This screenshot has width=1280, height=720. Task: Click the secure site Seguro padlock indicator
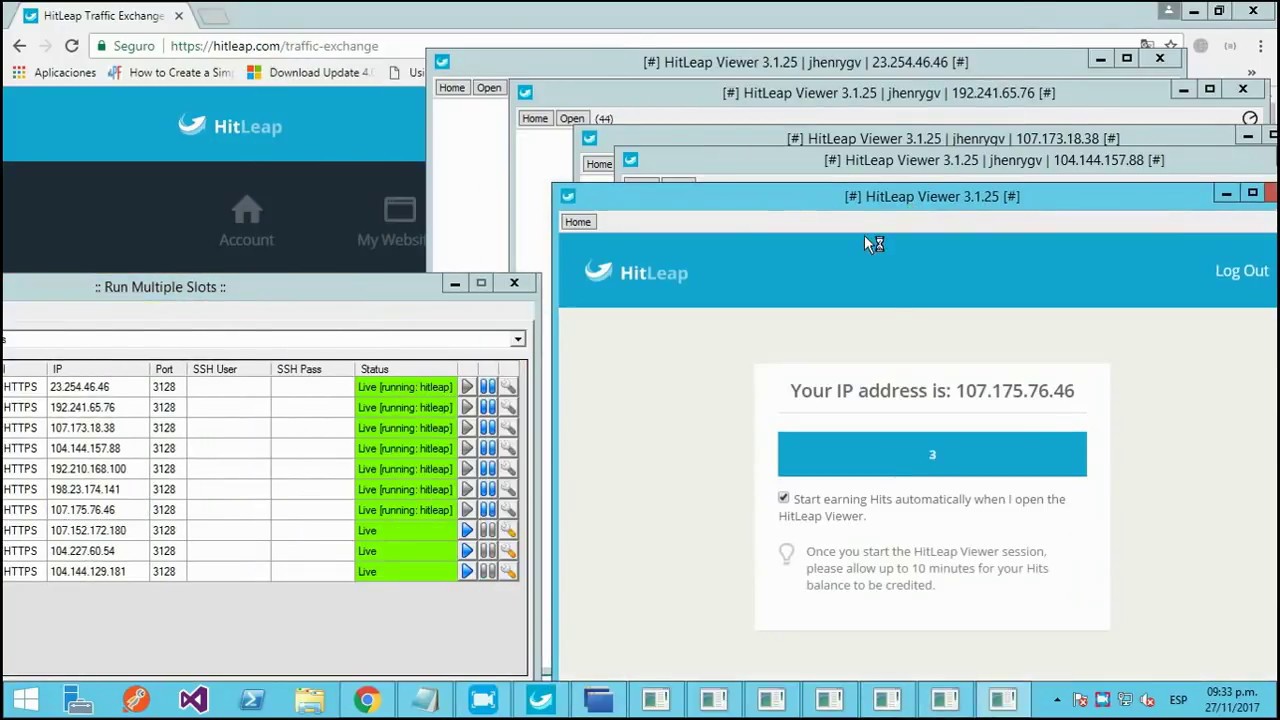pyautogui.click(x=125, y=46)
